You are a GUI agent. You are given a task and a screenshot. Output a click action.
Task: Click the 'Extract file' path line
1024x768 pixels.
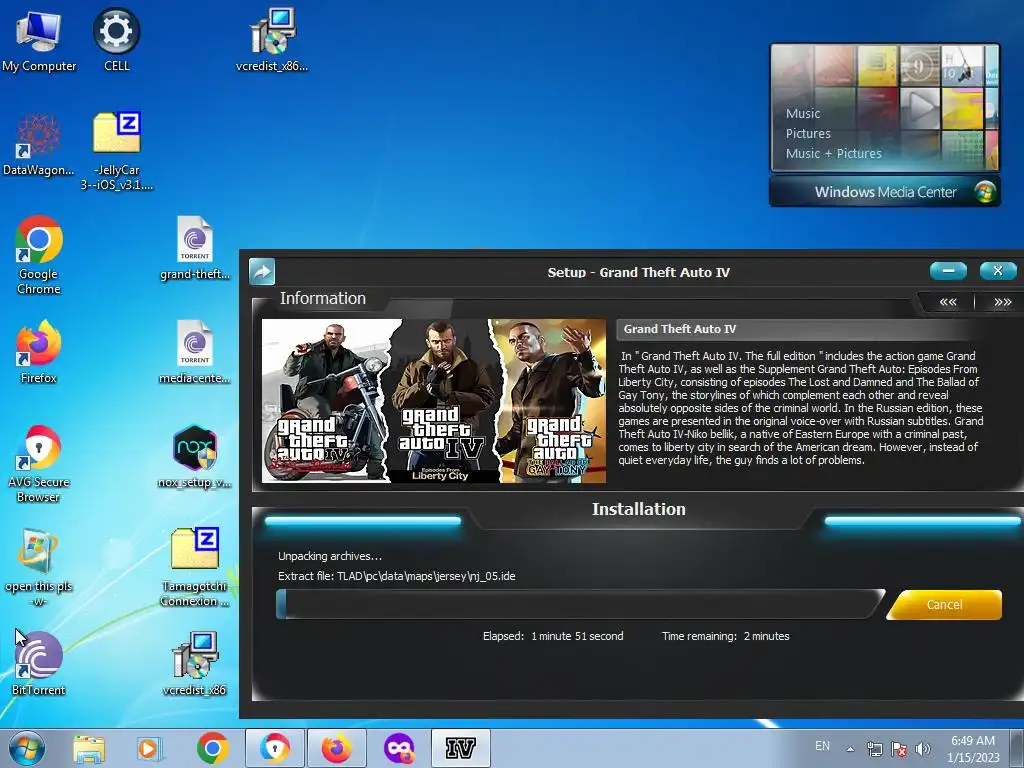coord(396,576)
